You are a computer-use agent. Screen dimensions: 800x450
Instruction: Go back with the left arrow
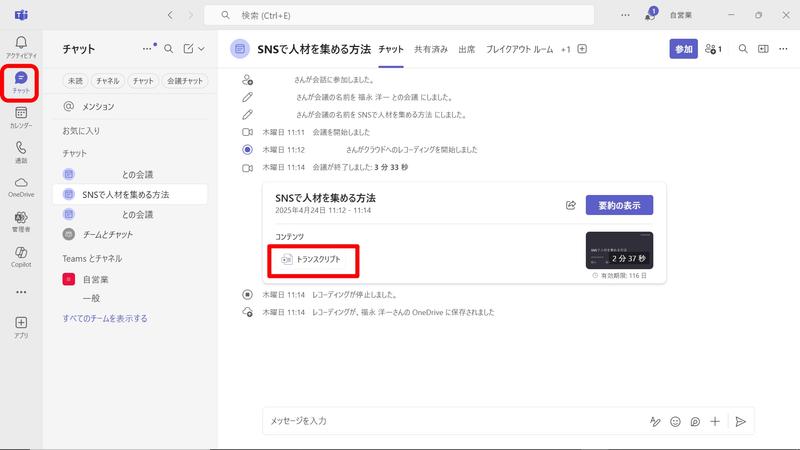tap(170, 15)
